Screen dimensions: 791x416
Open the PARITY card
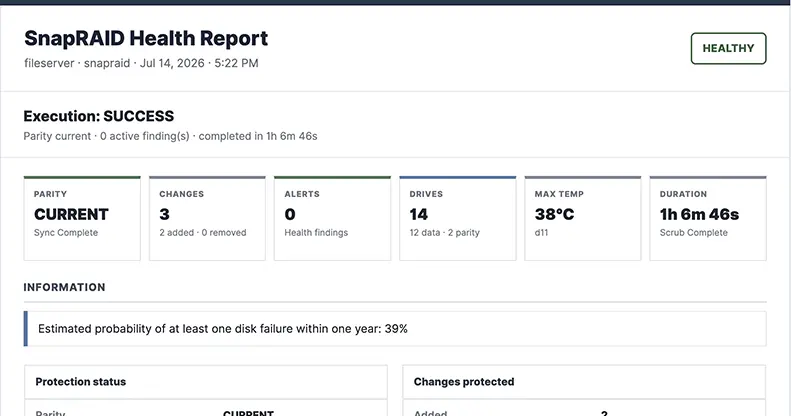[82, 218]
